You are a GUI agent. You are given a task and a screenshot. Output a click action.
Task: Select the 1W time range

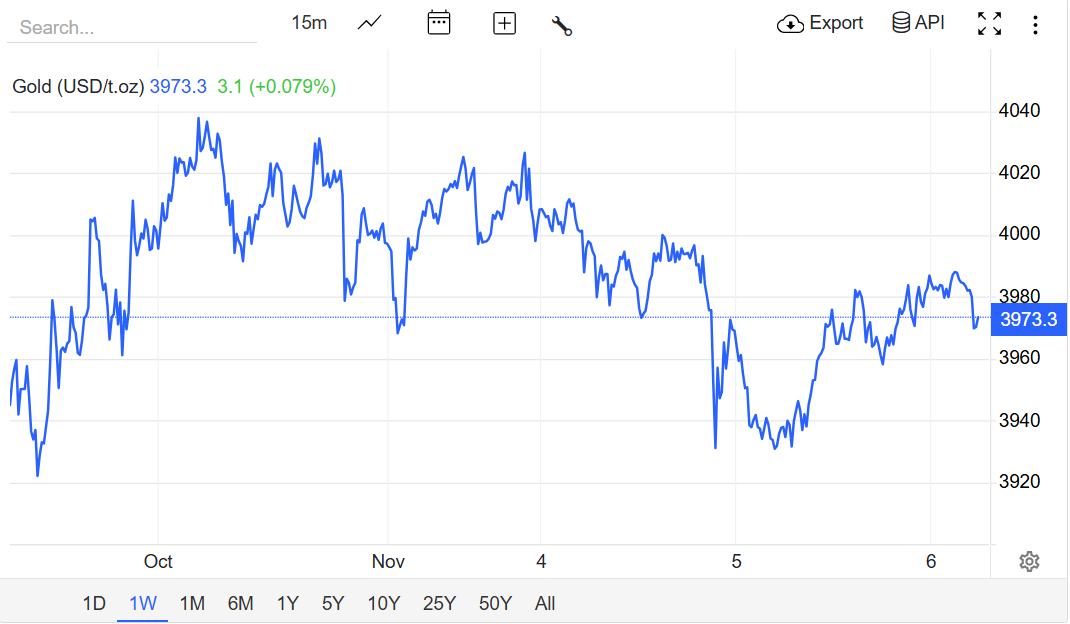coord(143,603)
